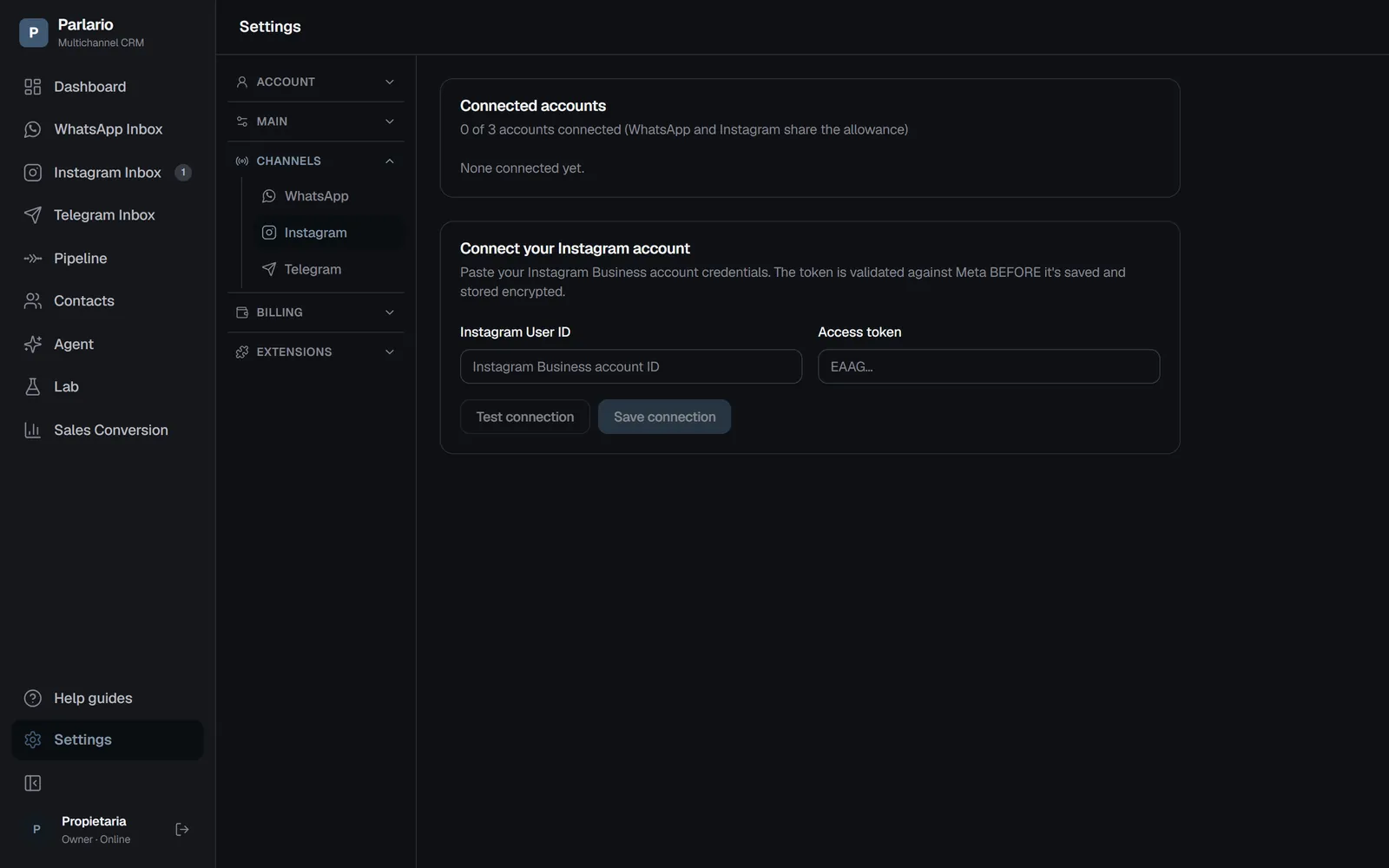Open Dashboard from the sidebar icon
The width and height of the screenshot is (1389, 868).
click(x=33, y=87)
